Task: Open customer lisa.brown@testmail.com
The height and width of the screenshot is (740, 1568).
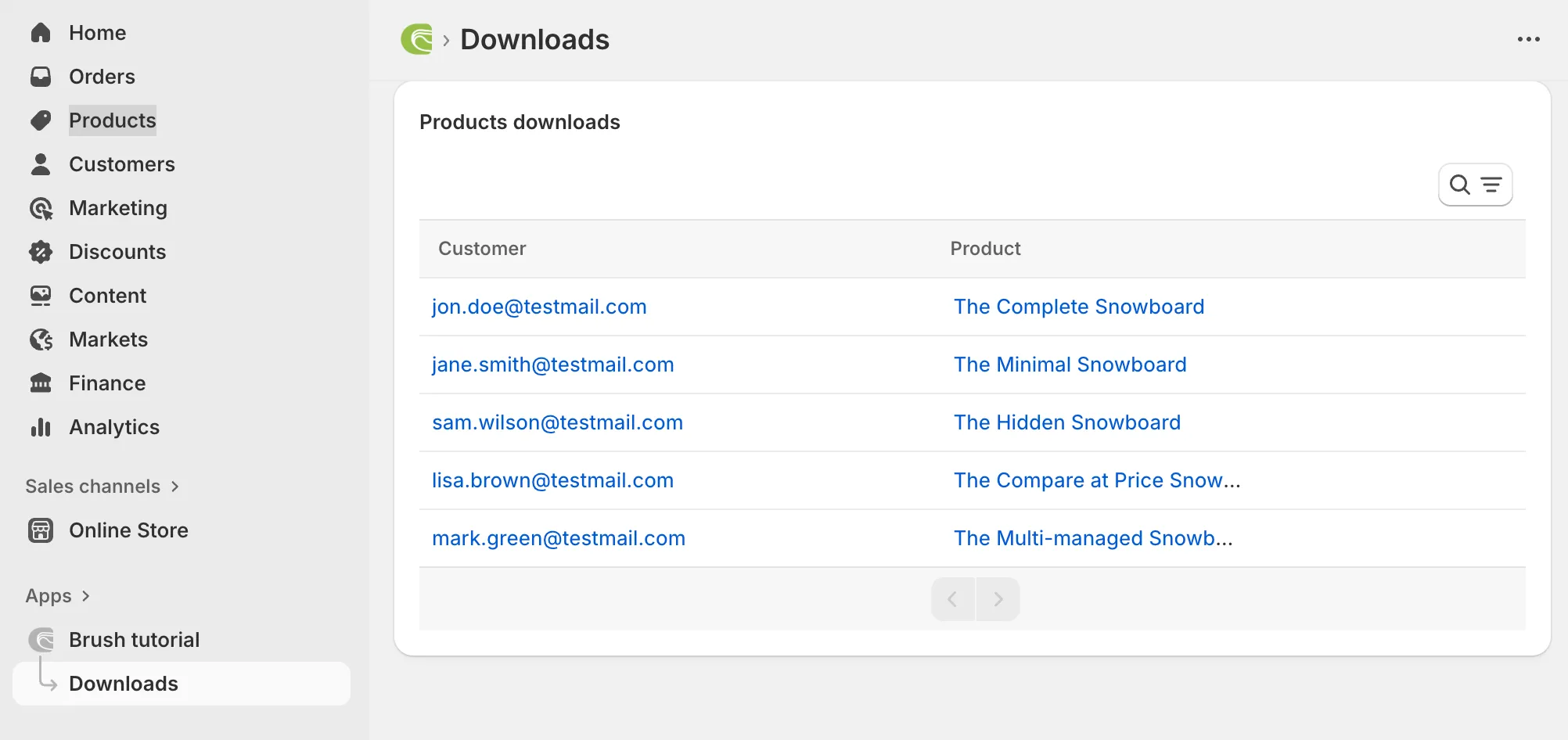Action: coord(552,480)
